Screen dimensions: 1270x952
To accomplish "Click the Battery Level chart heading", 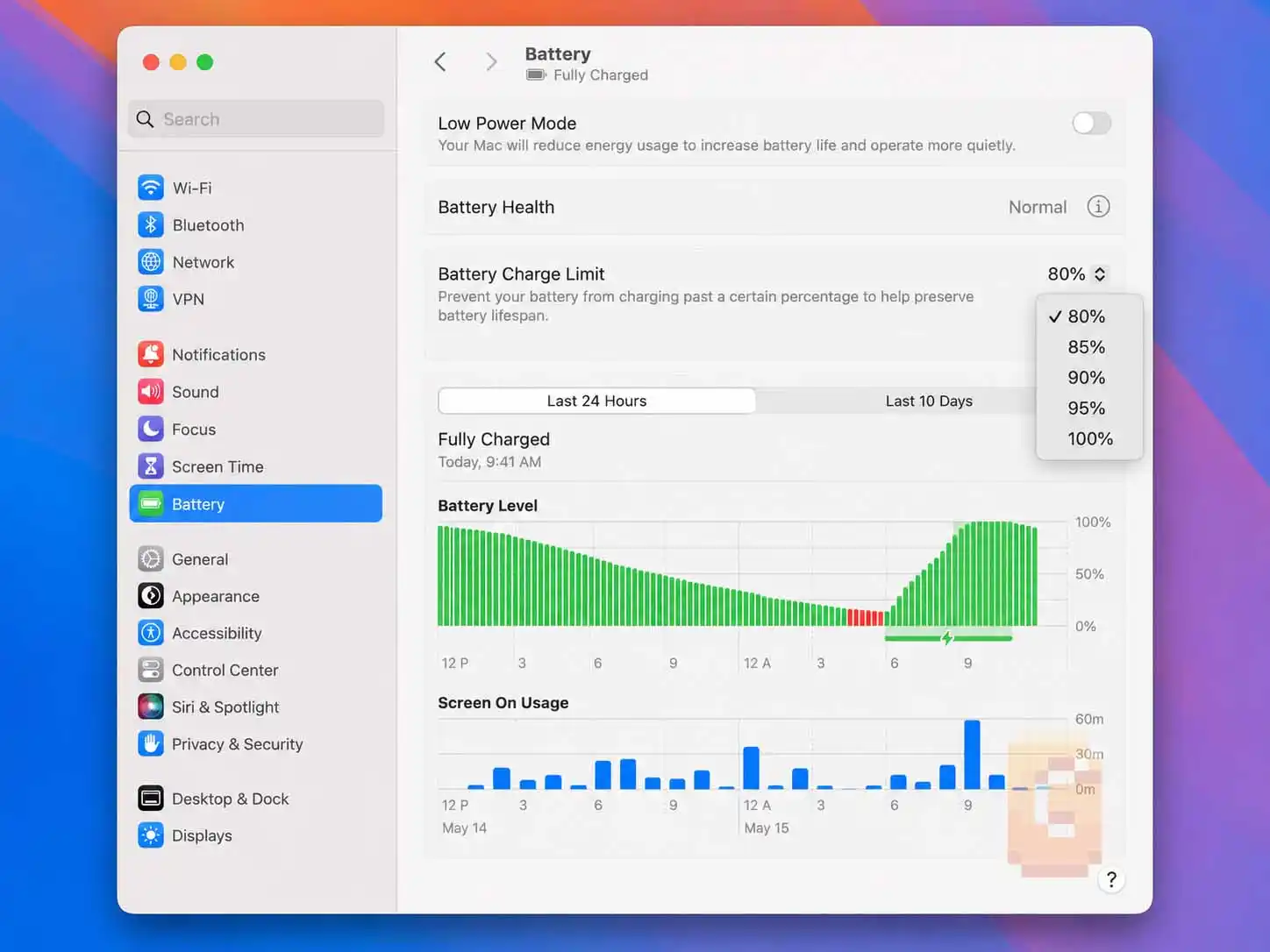I will (488, 506).
